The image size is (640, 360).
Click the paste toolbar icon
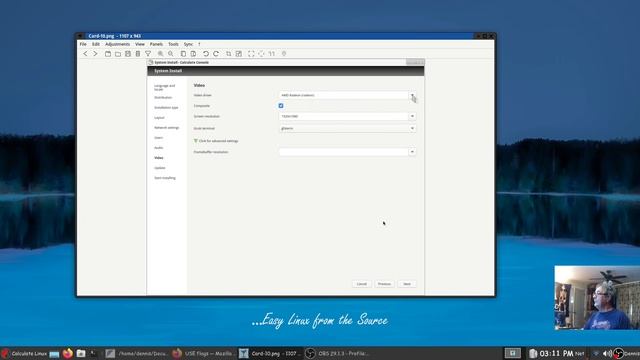click(193, 53)
